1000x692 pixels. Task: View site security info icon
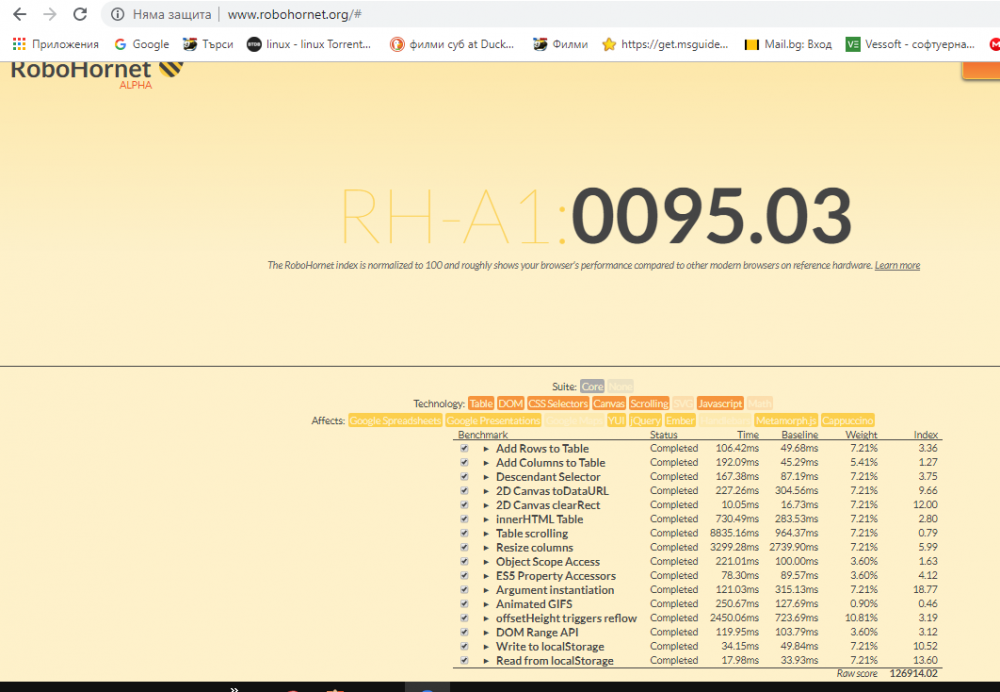tap(117, 14)
